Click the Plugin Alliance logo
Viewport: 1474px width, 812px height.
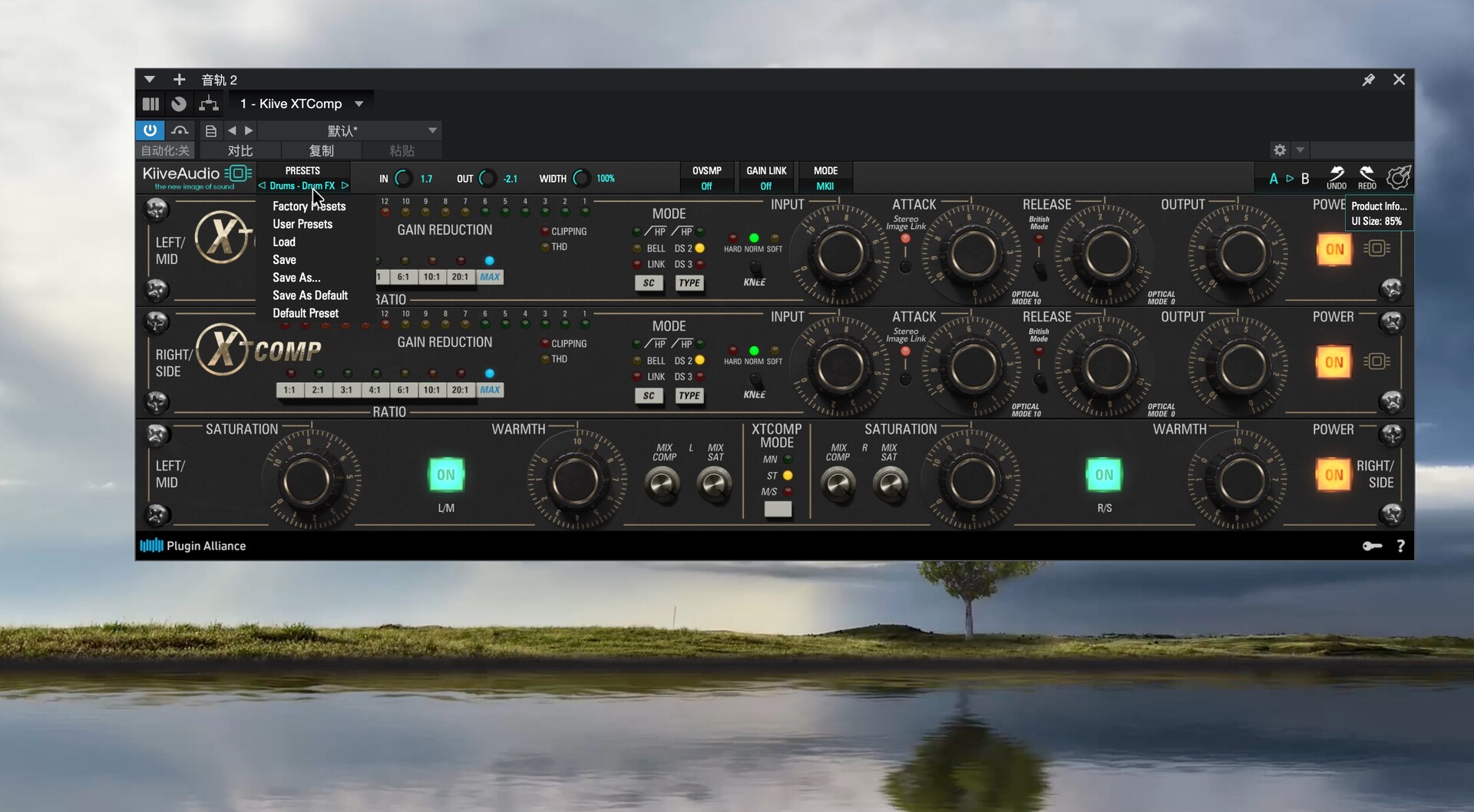[x=193, y=546]
